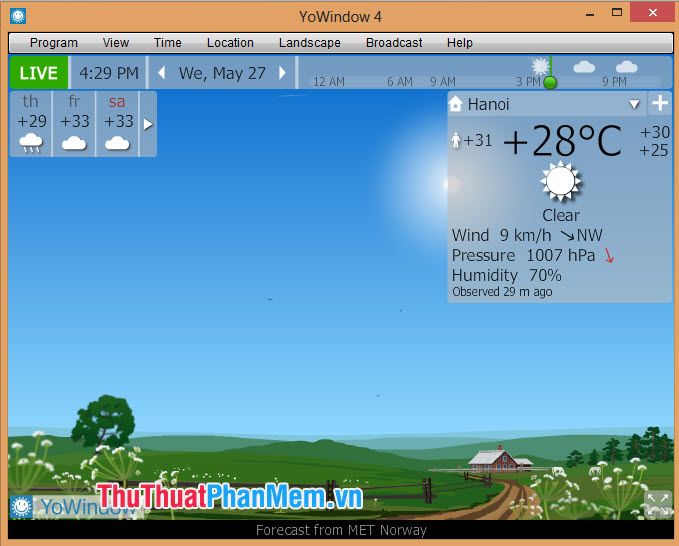
Task: Click the home icon beside Hanoi
Action: click(456, 104)
